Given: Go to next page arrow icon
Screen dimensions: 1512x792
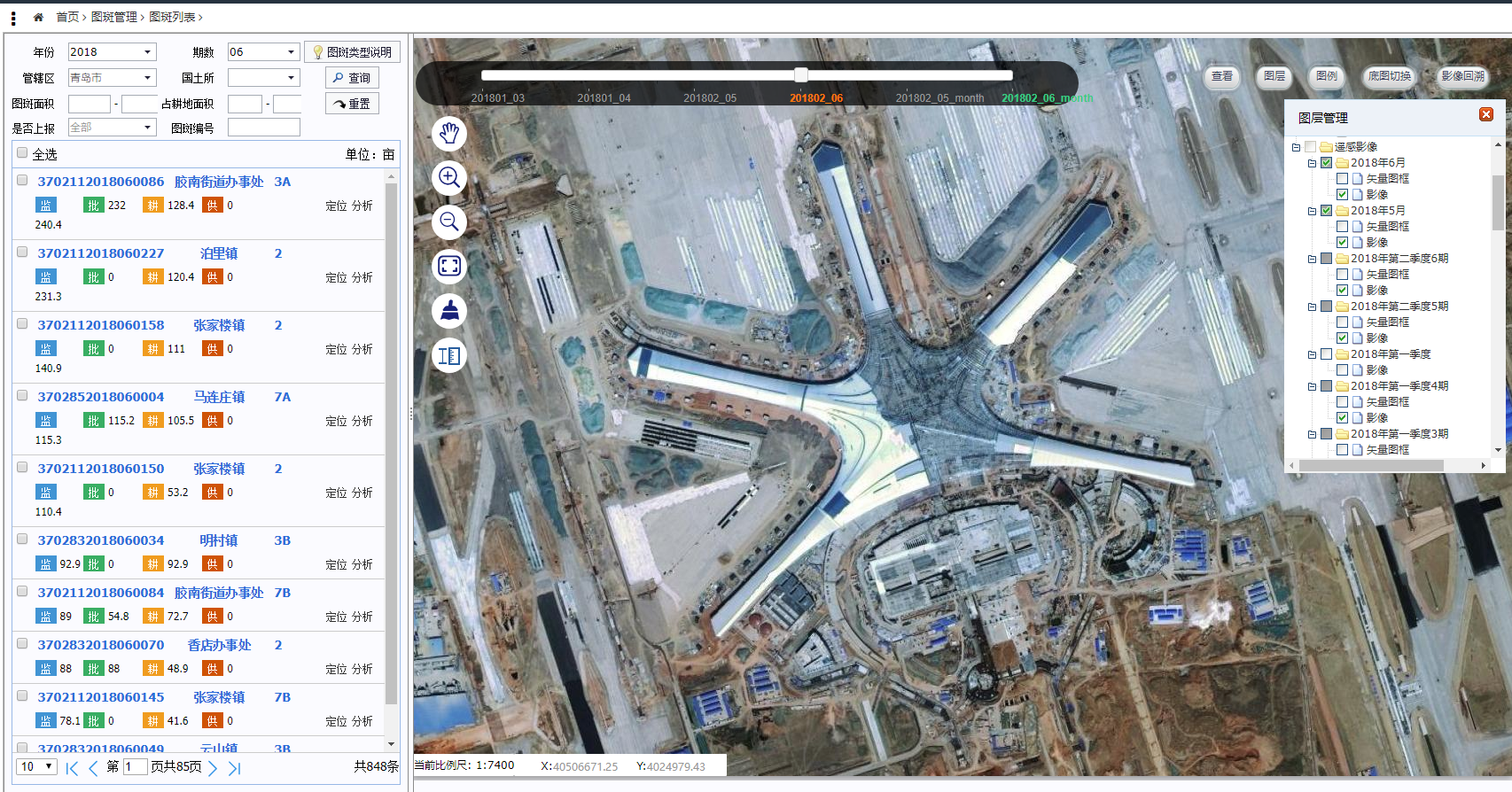Looking at the screenshot, I should pos(213,768).
